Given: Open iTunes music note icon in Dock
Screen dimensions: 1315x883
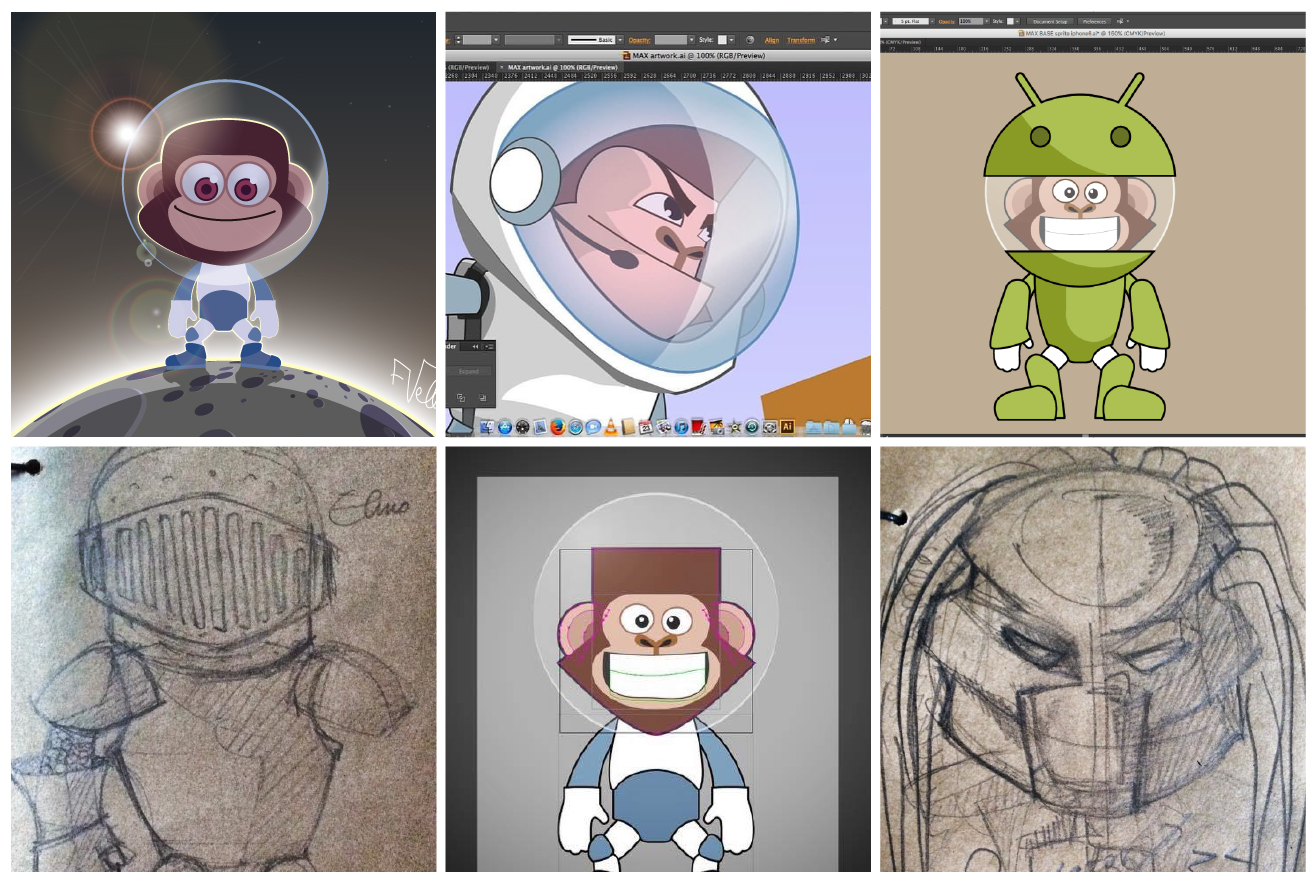Looking at the screenshot, I should coord(681,427).
